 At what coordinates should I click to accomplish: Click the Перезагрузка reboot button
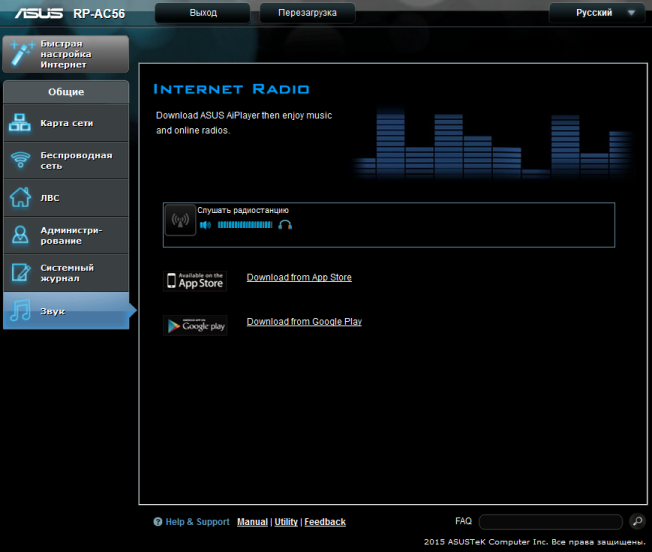point(307,13)
